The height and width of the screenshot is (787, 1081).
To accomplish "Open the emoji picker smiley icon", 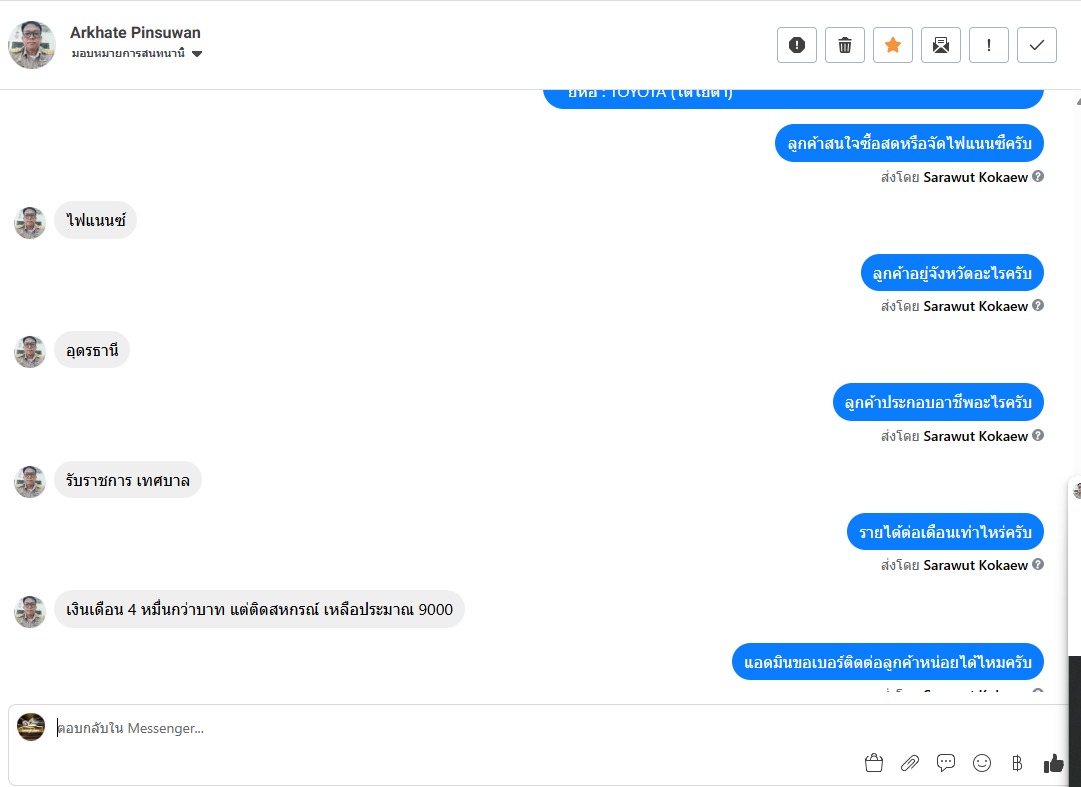I will pyautogui.click(x=982, y=763).
